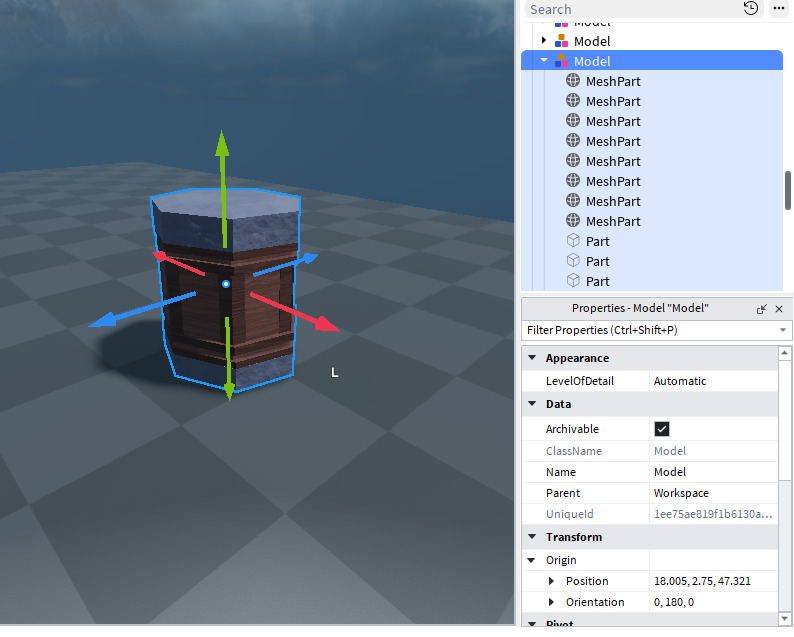Expand the Orientation property

point(551,602)
